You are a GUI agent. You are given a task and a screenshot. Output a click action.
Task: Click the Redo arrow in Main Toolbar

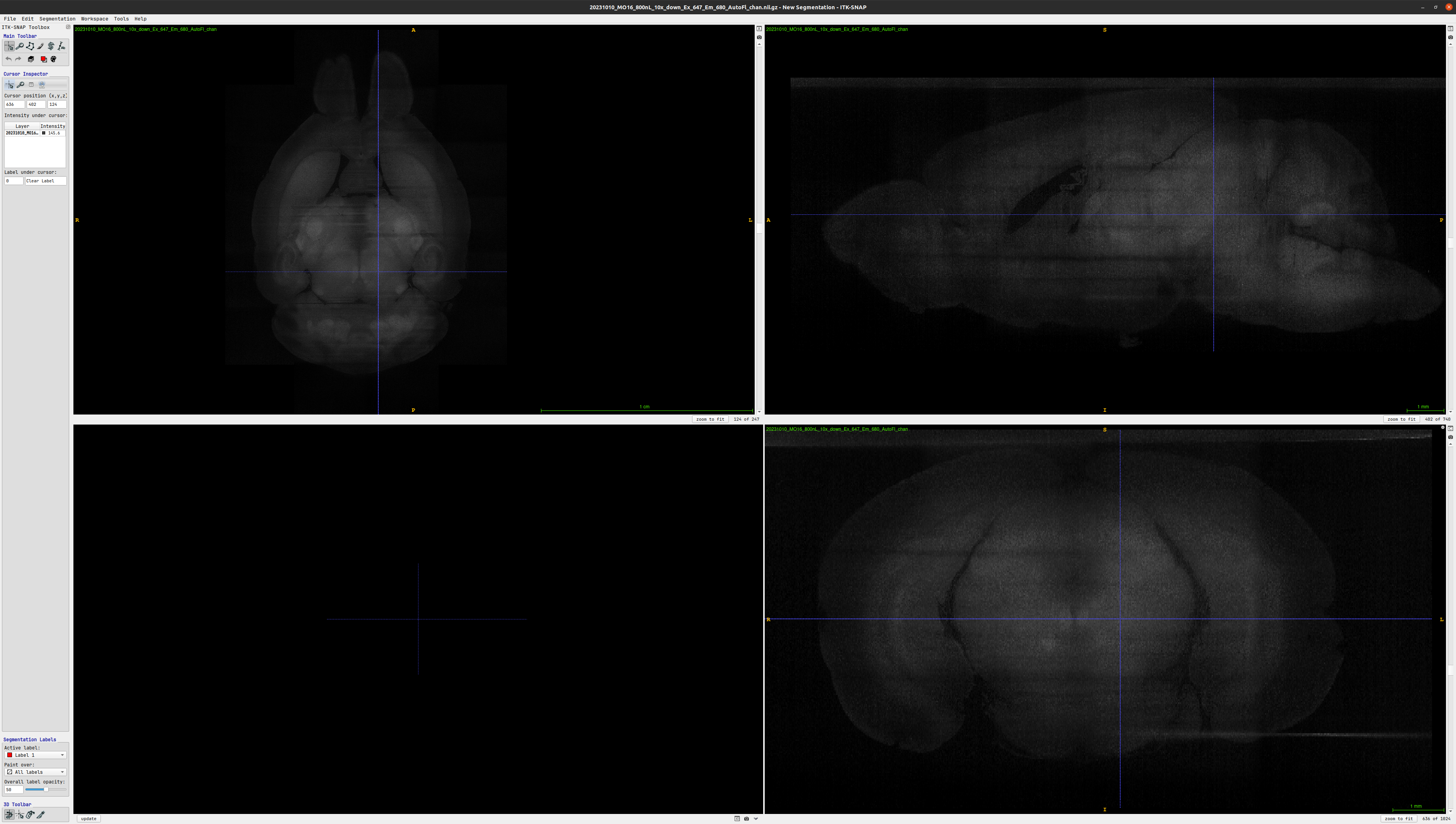(18, 59)
